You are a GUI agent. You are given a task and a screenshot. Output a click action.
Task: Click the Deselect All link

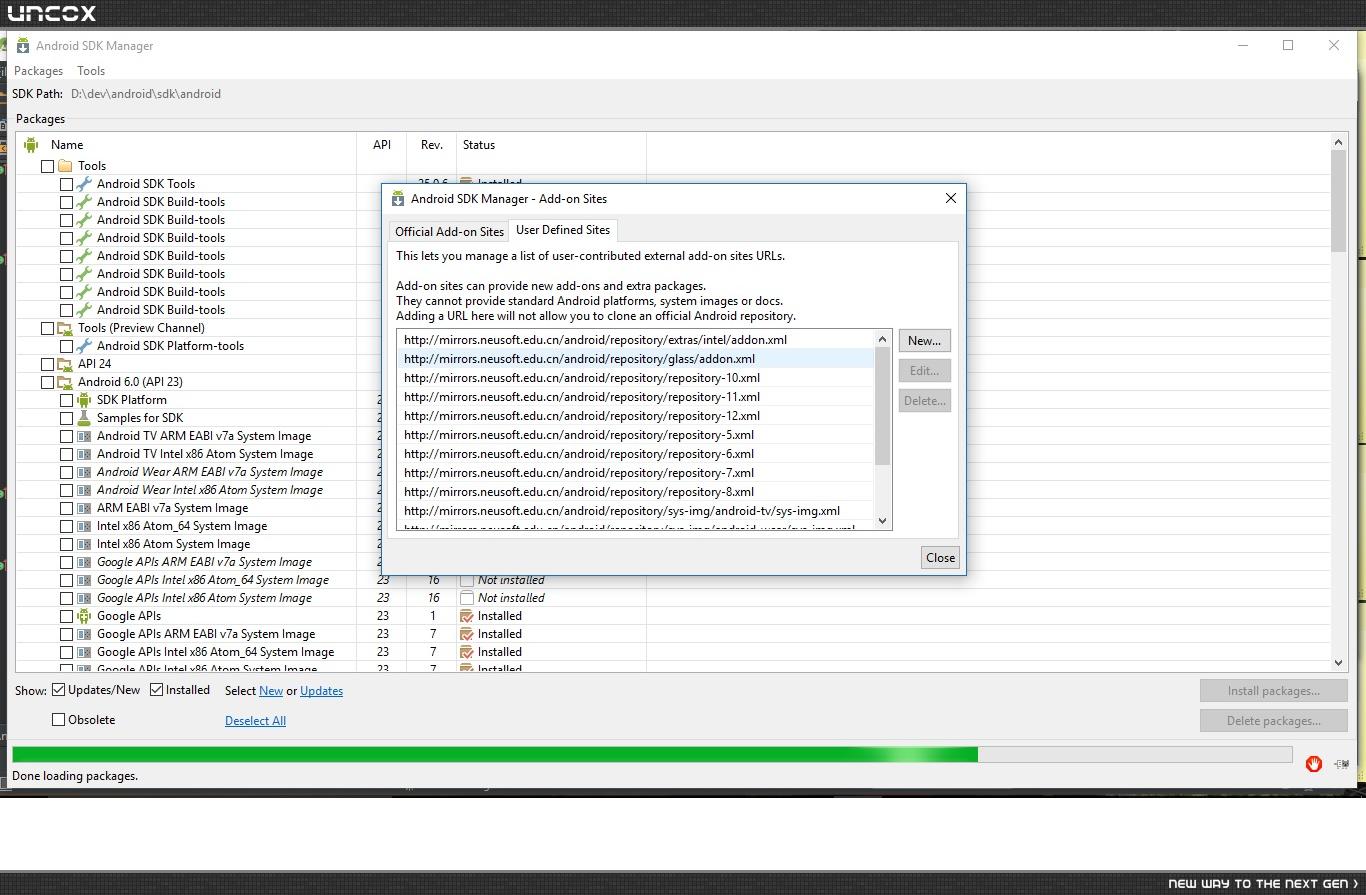(x=255, y=721)
